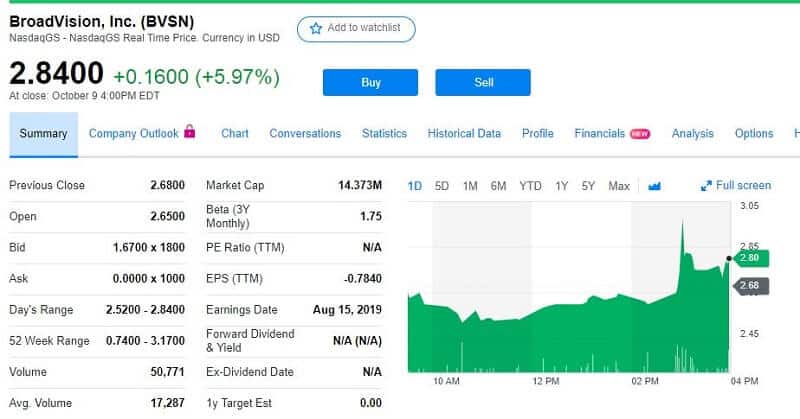
Task: Choose the 5Y chart range
Action: (x=588, y=186)
